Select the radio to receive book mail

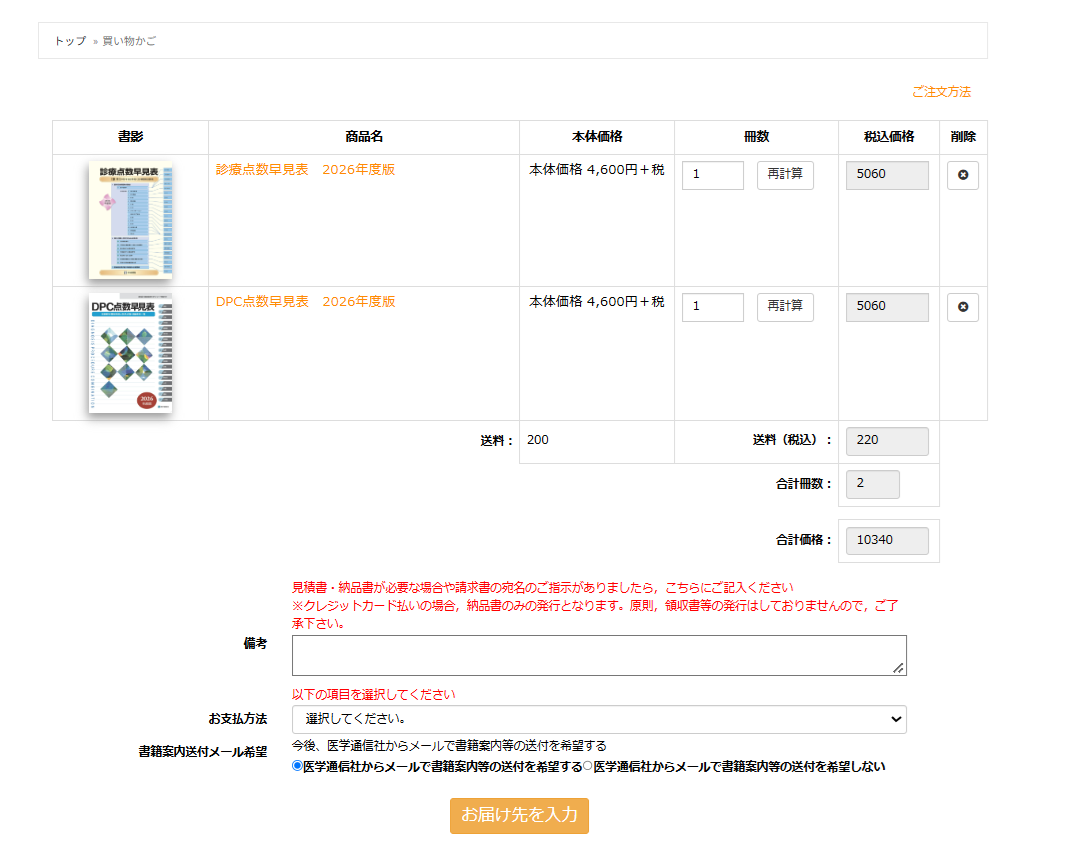click(297, 766)
